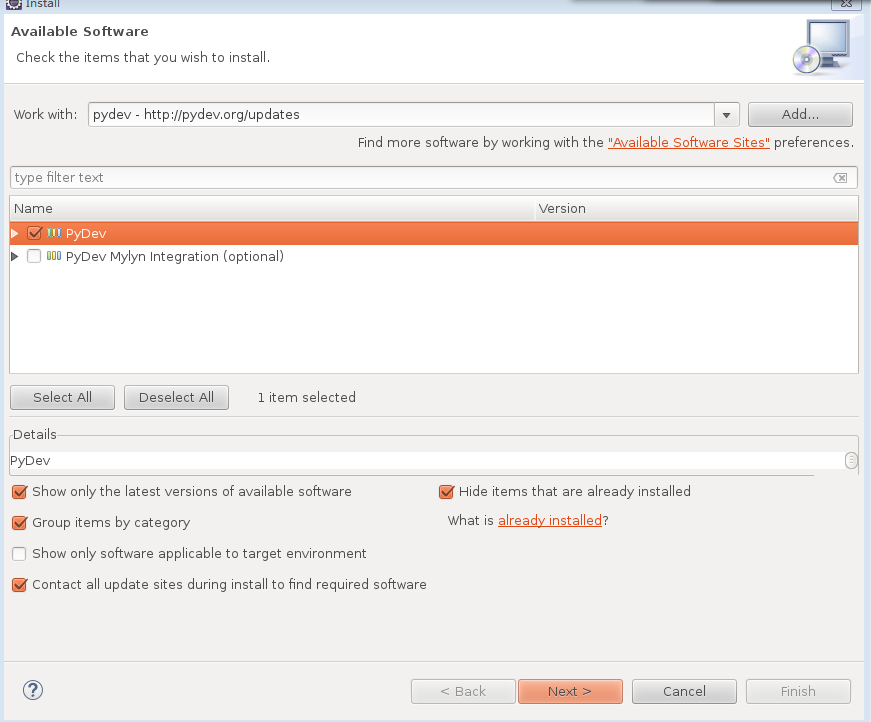871x722 pixels.
Task: Click the PyDev category icon
Action: point(54,233)
